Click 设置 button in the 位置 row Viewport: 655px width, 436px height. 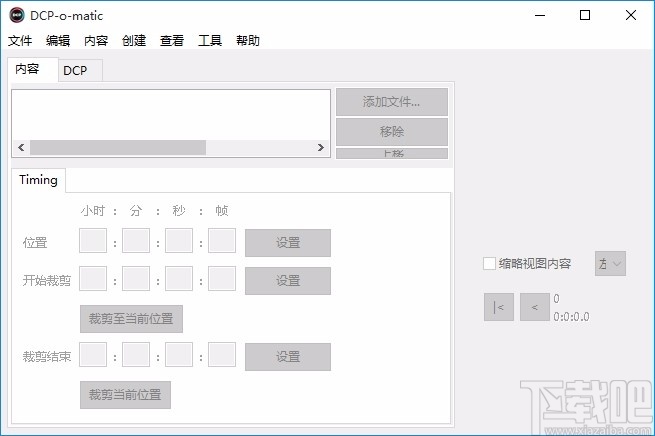coord(288,243)
